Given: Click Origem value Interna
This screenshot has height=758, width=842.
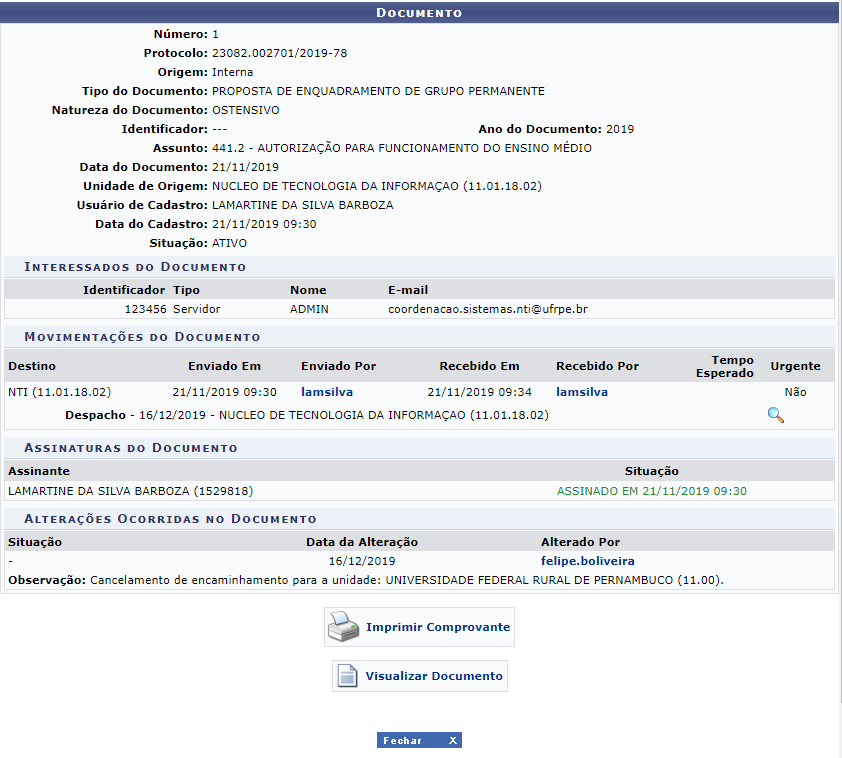Looking at the screenshot, I should pyautogui.click(x=233, y=72).
